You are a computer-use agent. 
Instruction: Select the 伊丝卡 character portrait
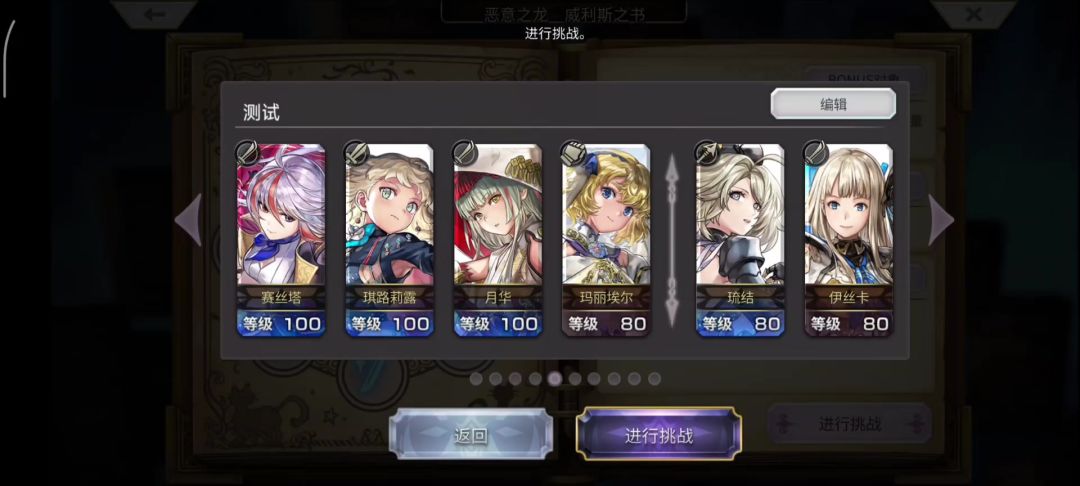pyautogui.click(x=849, y=214)
